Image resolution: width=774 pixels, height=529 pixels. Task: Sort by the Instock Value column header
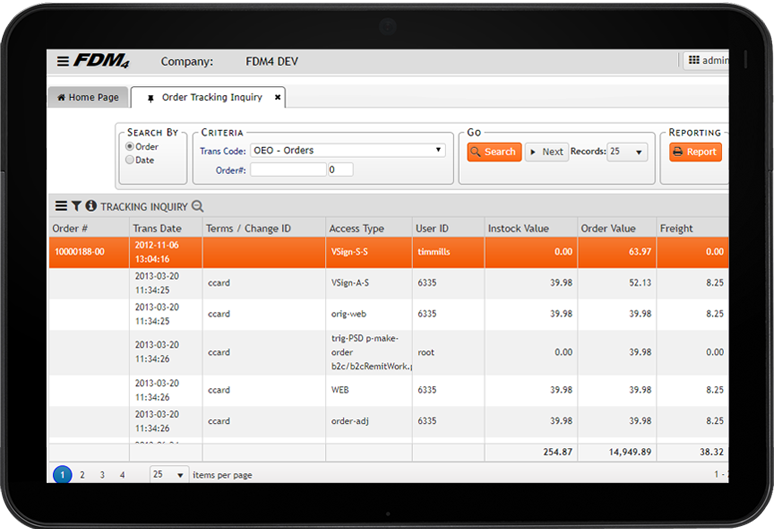tap(531, 228)
